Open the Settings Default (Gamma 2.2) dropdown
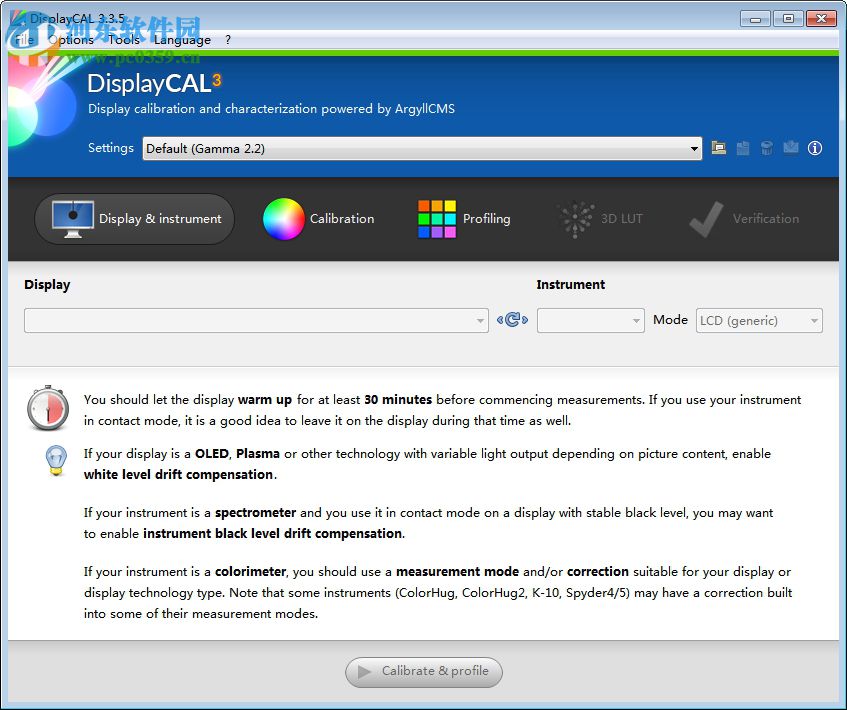Screen dimensions: 847x710 tap(422, 149)
